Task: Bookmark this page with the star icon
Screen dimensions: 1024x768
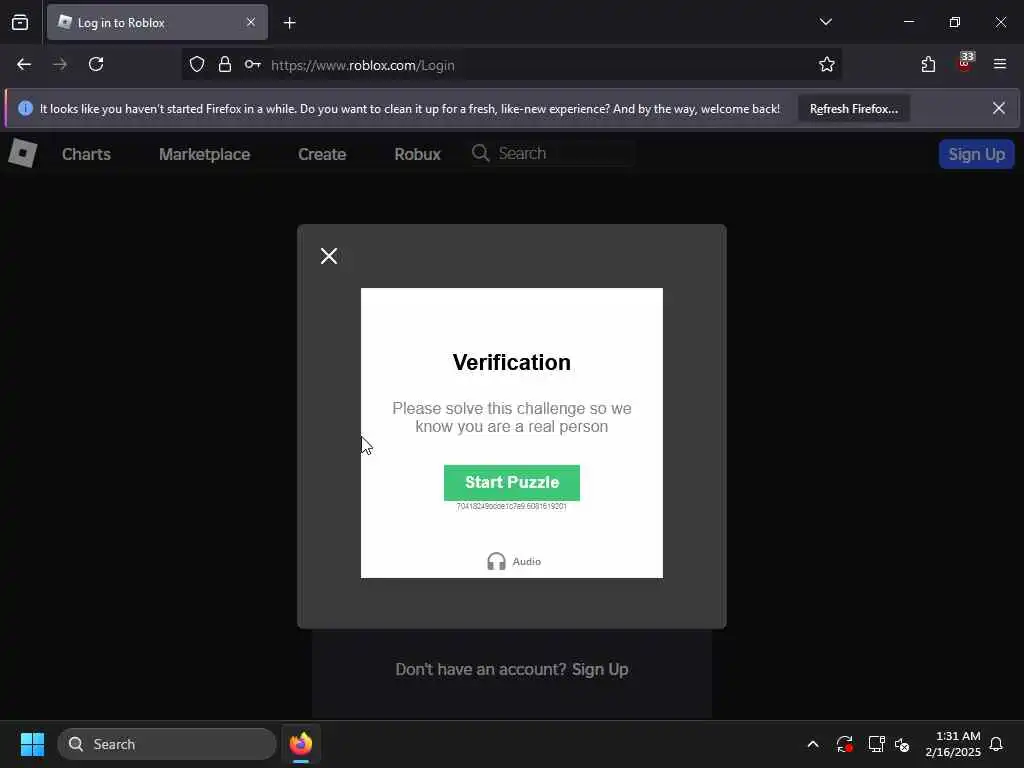Action: (827, 64)
